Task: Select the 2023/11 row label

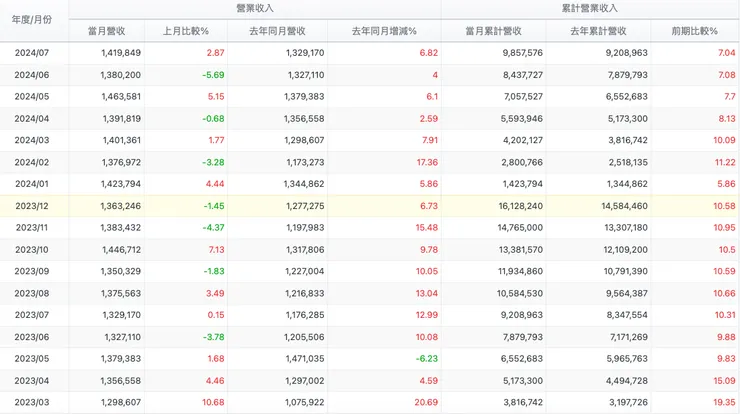Action: (x=32, y=228)
